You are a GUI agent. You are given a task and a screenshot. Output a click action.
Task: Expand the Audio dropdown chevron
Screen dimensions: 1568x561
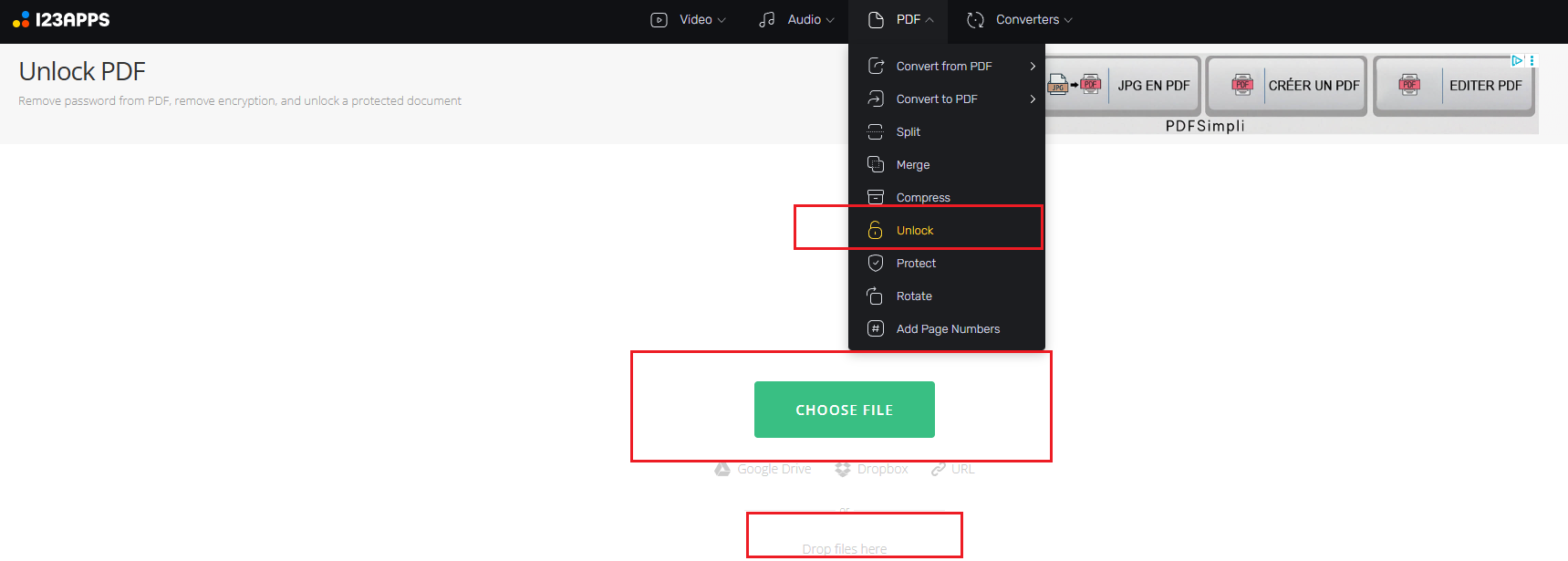pos(830,20)
